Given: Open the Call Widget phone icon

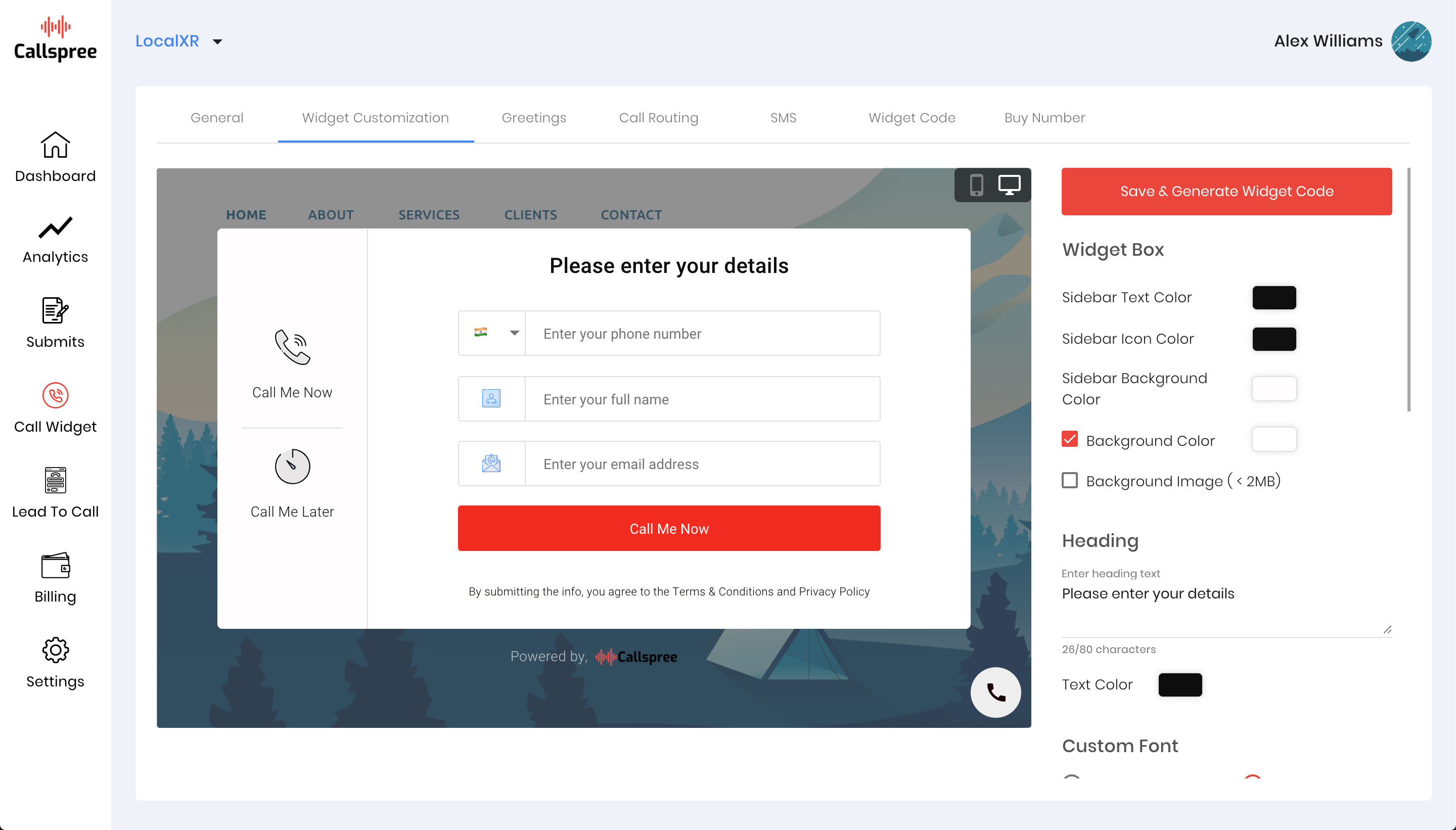Looking at the screenshot, I should pos(55,395).
